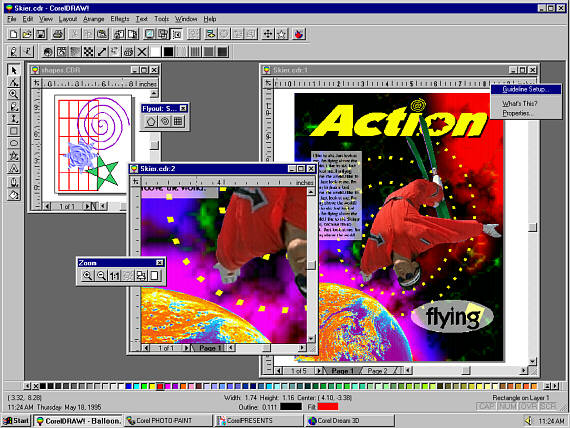Choose the Rectangle tool in the toolbox
570x428 pixels.
click(14, 131)
